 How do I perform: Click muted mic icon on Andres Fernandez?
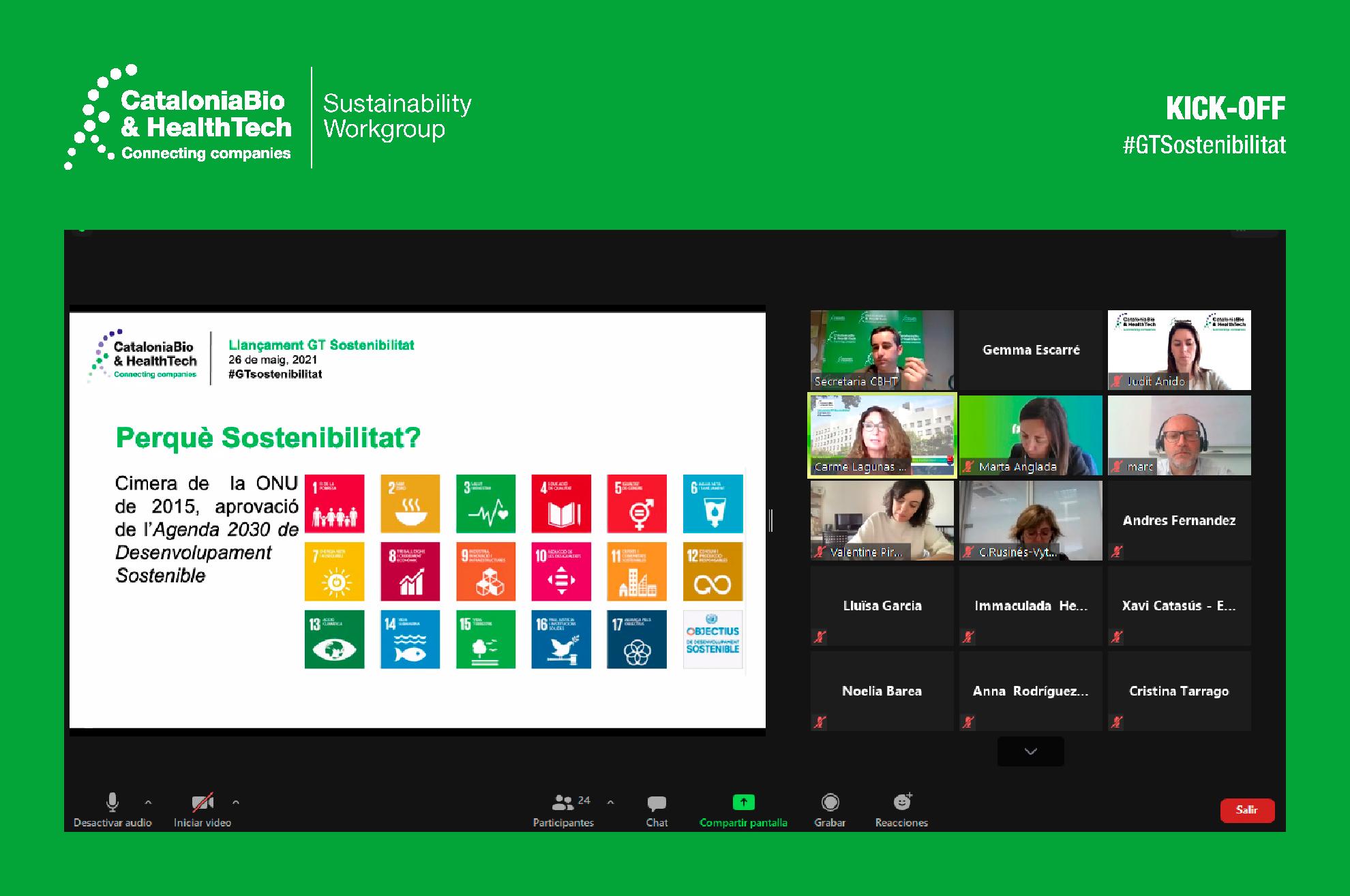(x=1117, y=552)
